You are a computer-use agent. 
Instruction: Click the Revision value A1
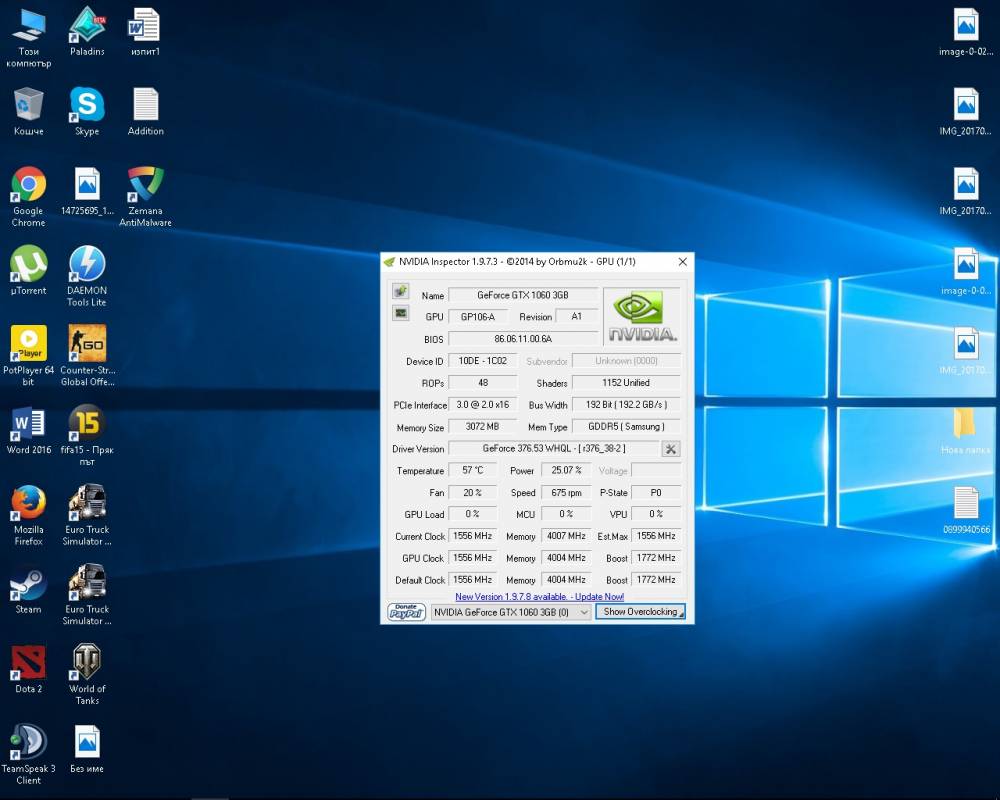[x=577, y=316]
